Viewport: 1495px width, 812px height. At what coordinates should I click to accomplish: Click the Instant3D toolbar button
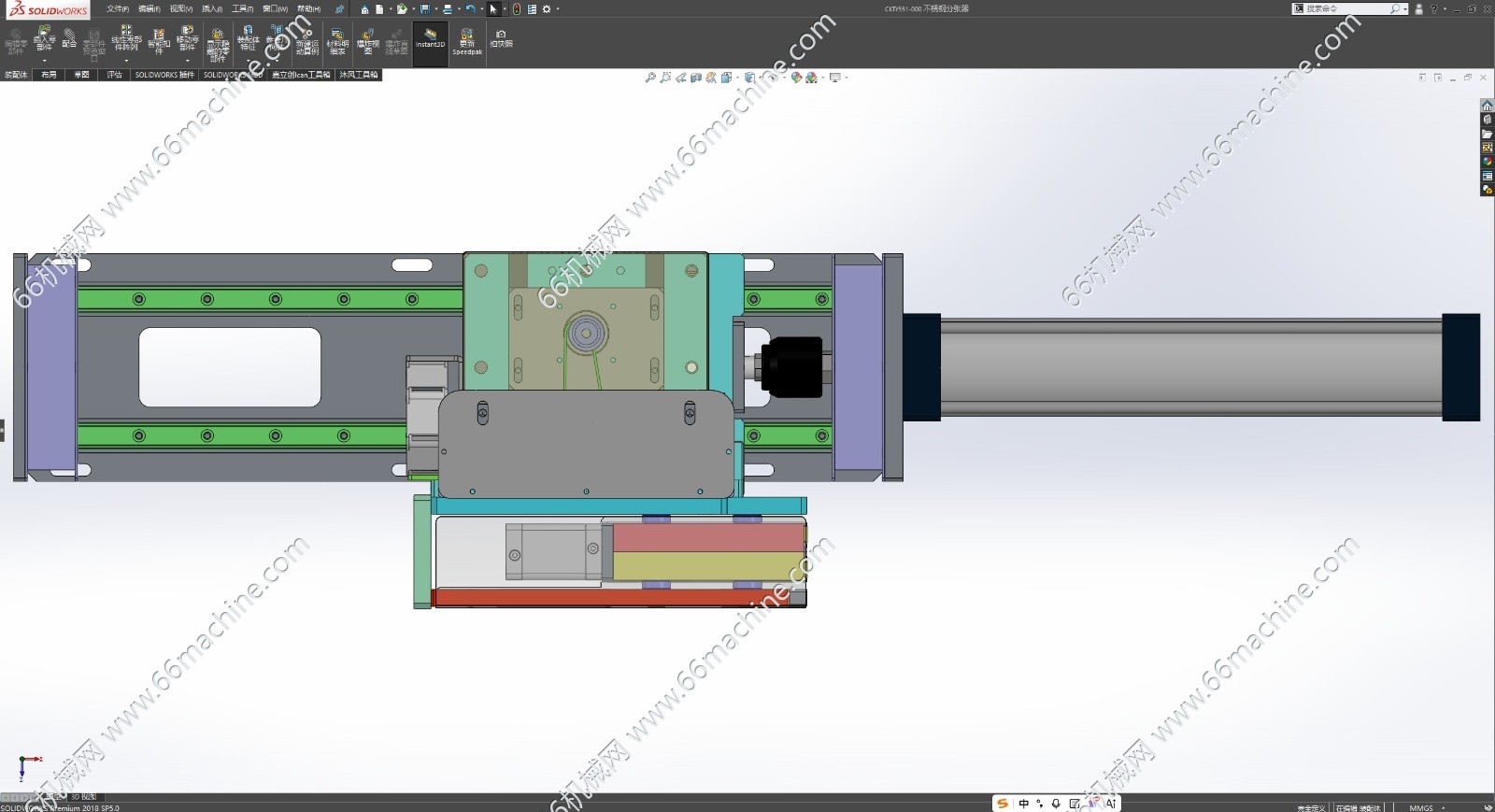click(430, 38)
